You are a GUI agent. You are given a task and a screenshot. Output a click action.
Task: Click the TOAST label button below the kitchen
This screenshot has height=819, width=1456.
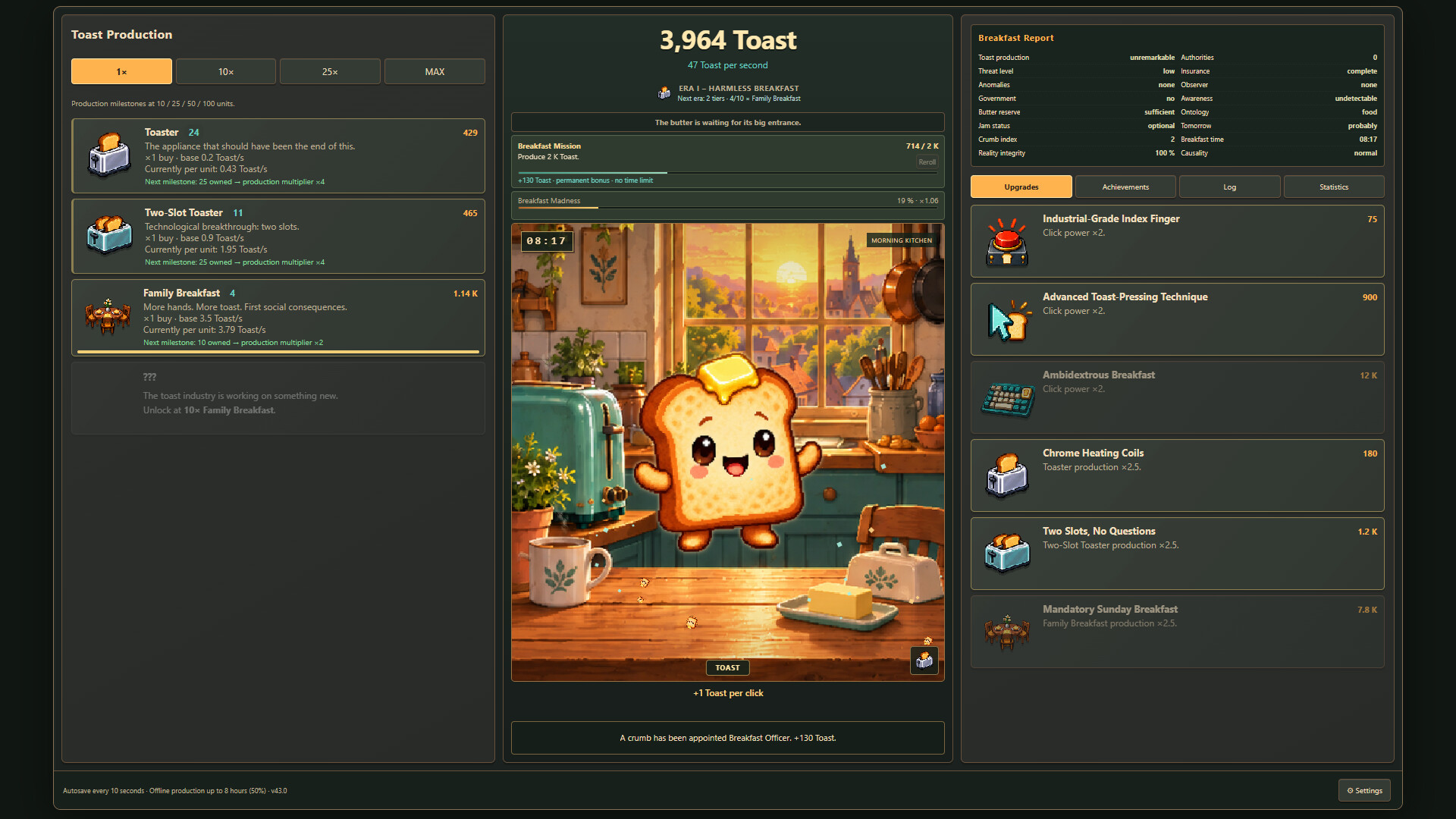click(727, 667)
